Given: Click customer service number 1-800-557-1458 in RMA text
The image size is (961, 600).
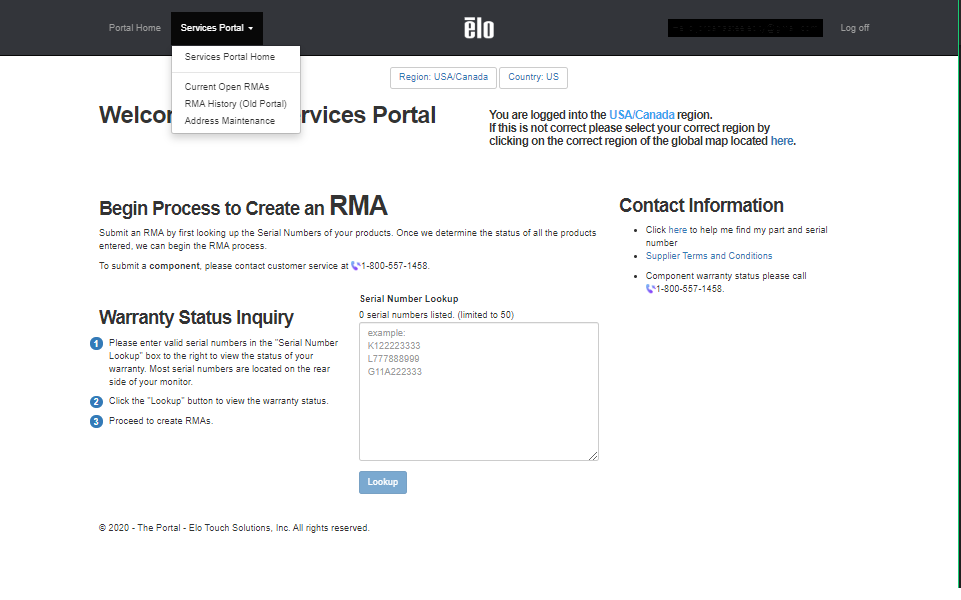Looking at the screenshot, I should point(395,266).
